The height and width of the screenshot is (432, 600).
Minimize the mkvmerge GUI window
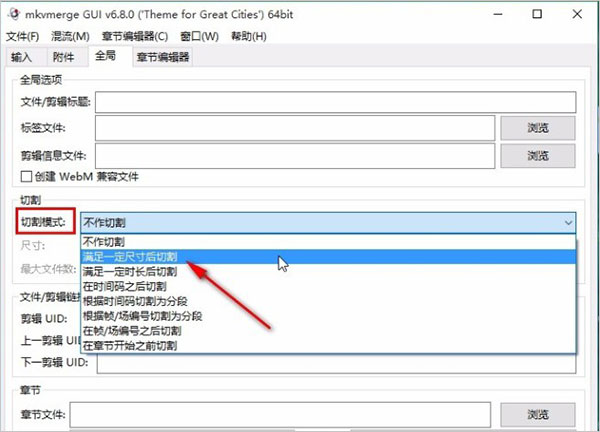pos(498,15)
